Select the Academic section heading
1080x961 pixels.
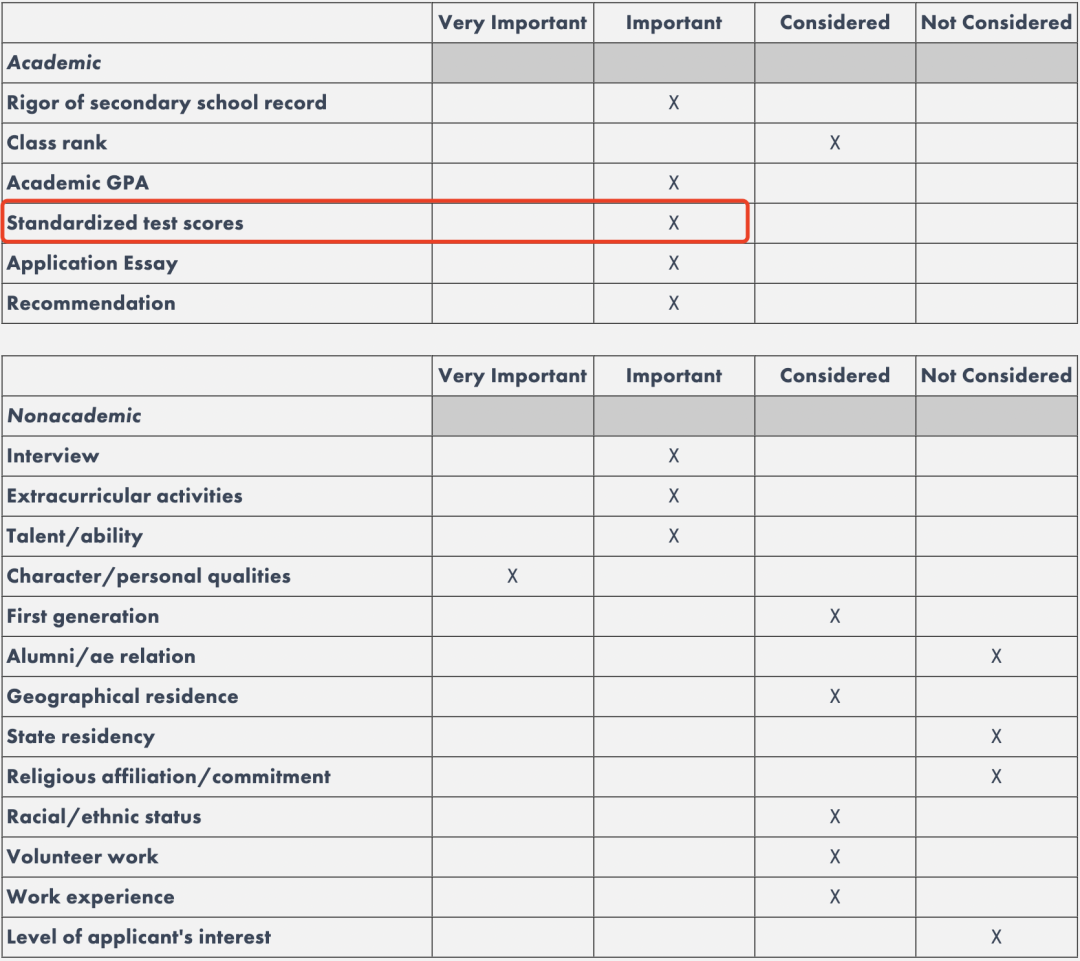pos(54,63)
